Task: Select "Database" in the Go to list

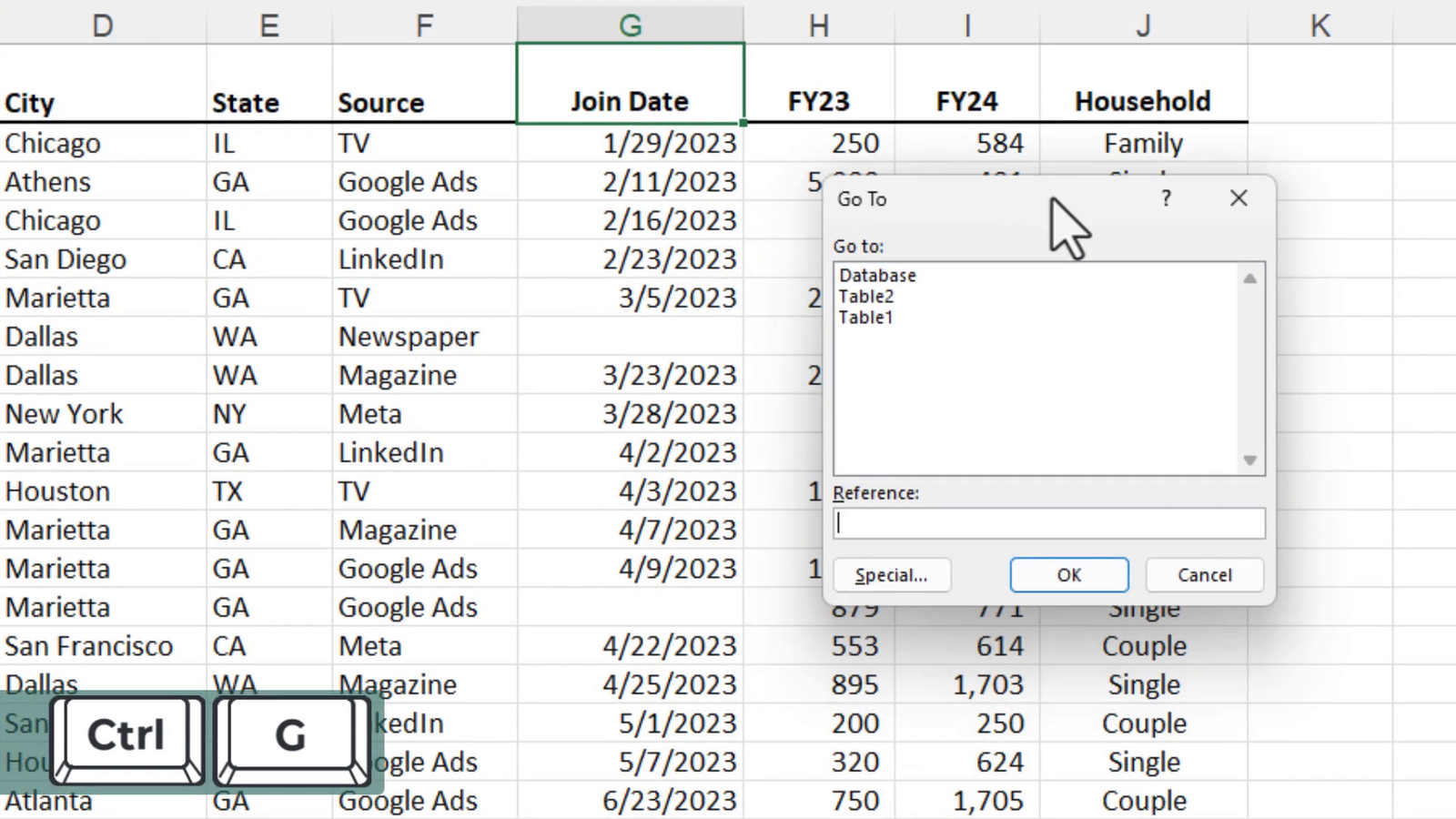Action: [877, 275]
